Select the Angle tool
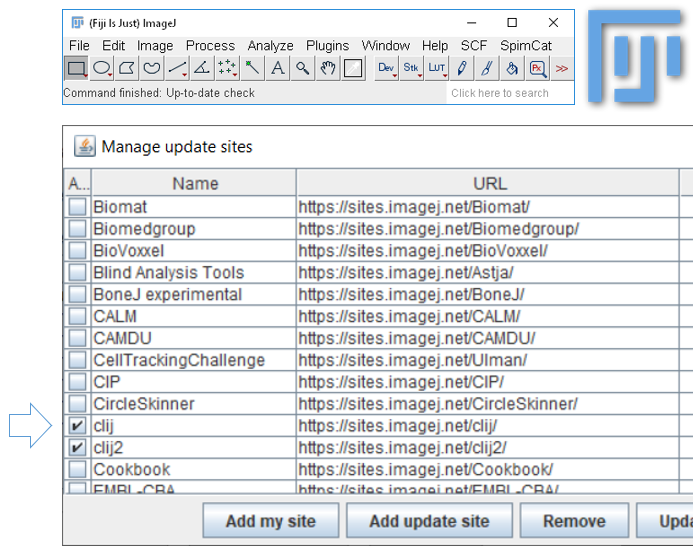This screenshot has height=550, width=700. click(x=202, y=68)
